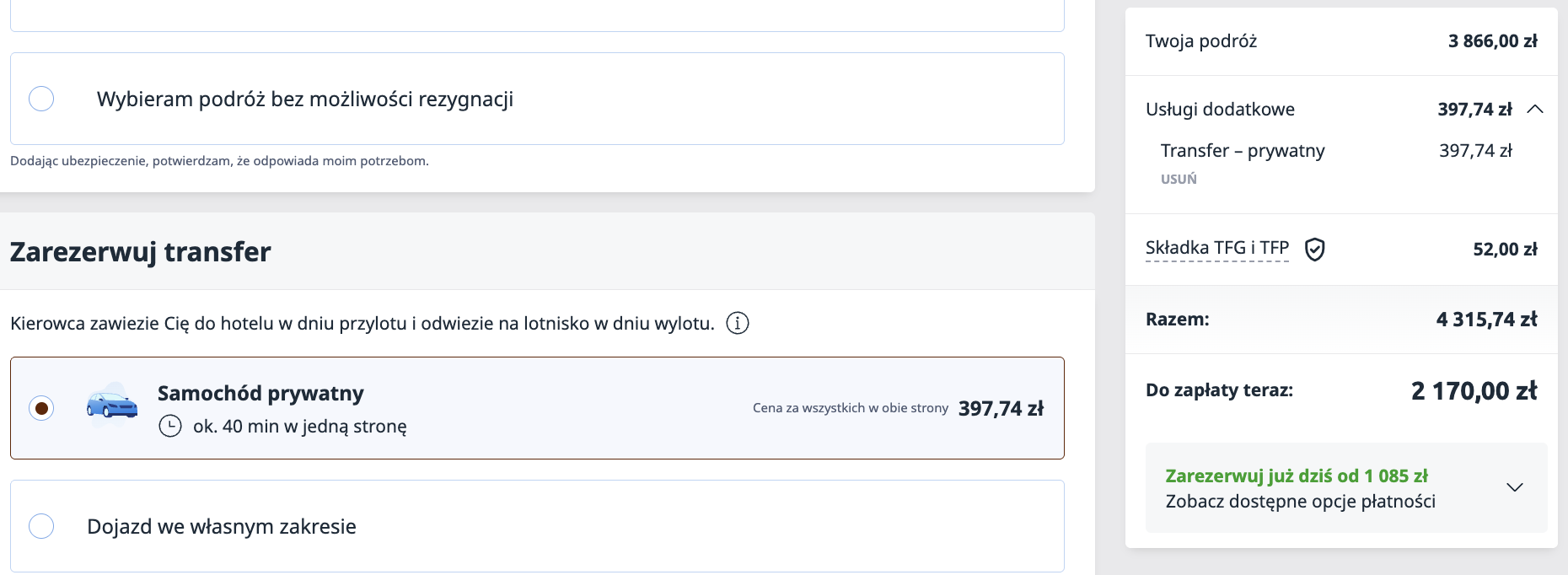The height and width of the screenshot is (575, 1568).
Task: Select the no-cancellation trip radio button
Action: [41, 99]
